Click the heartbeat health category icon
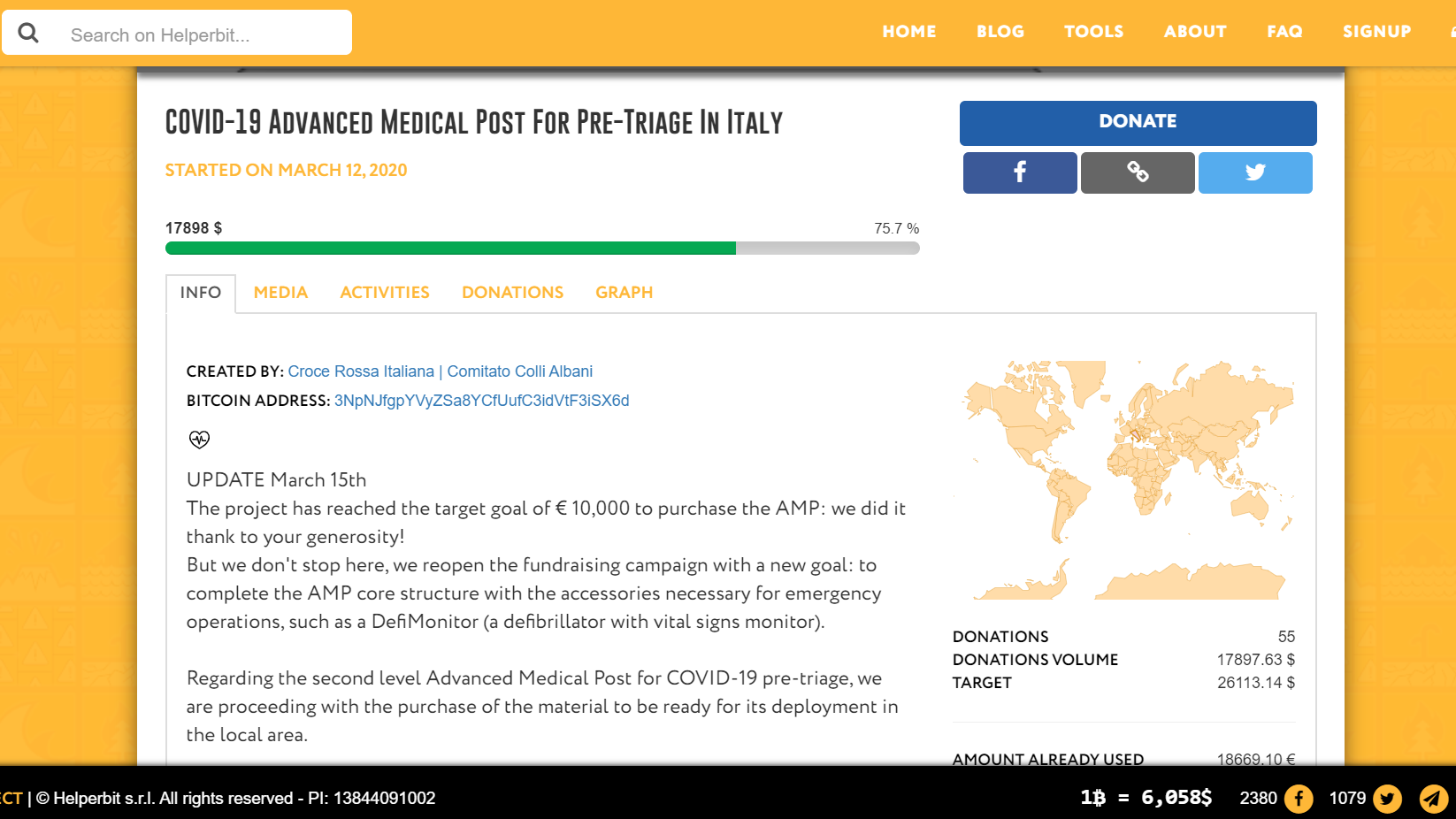 point(199,439)
